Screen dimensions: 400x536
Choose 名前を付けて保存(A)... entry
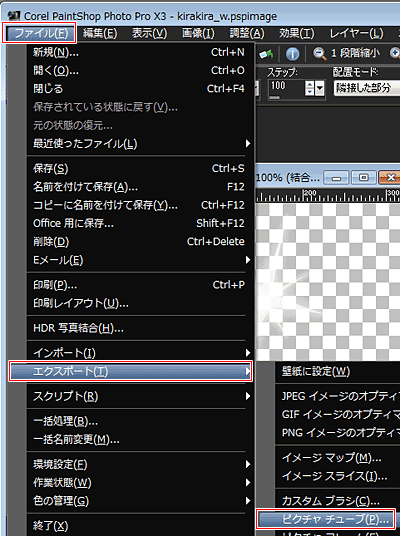point(139,187)
